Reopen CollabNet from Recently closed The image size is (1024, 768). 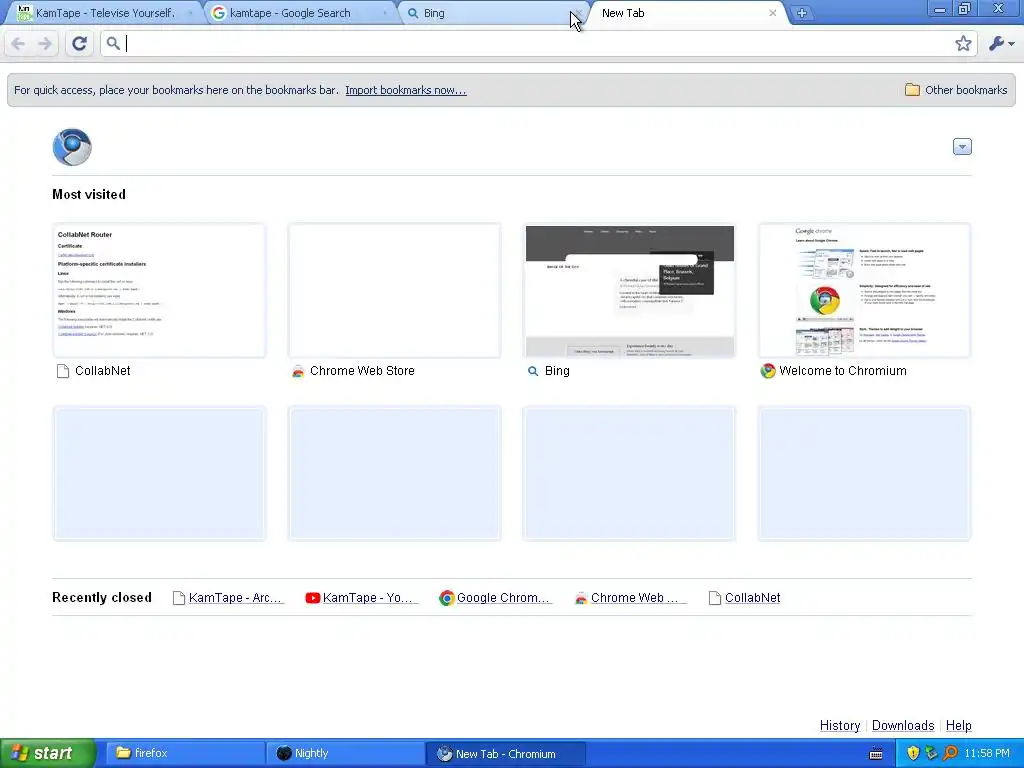pos(744,598)
